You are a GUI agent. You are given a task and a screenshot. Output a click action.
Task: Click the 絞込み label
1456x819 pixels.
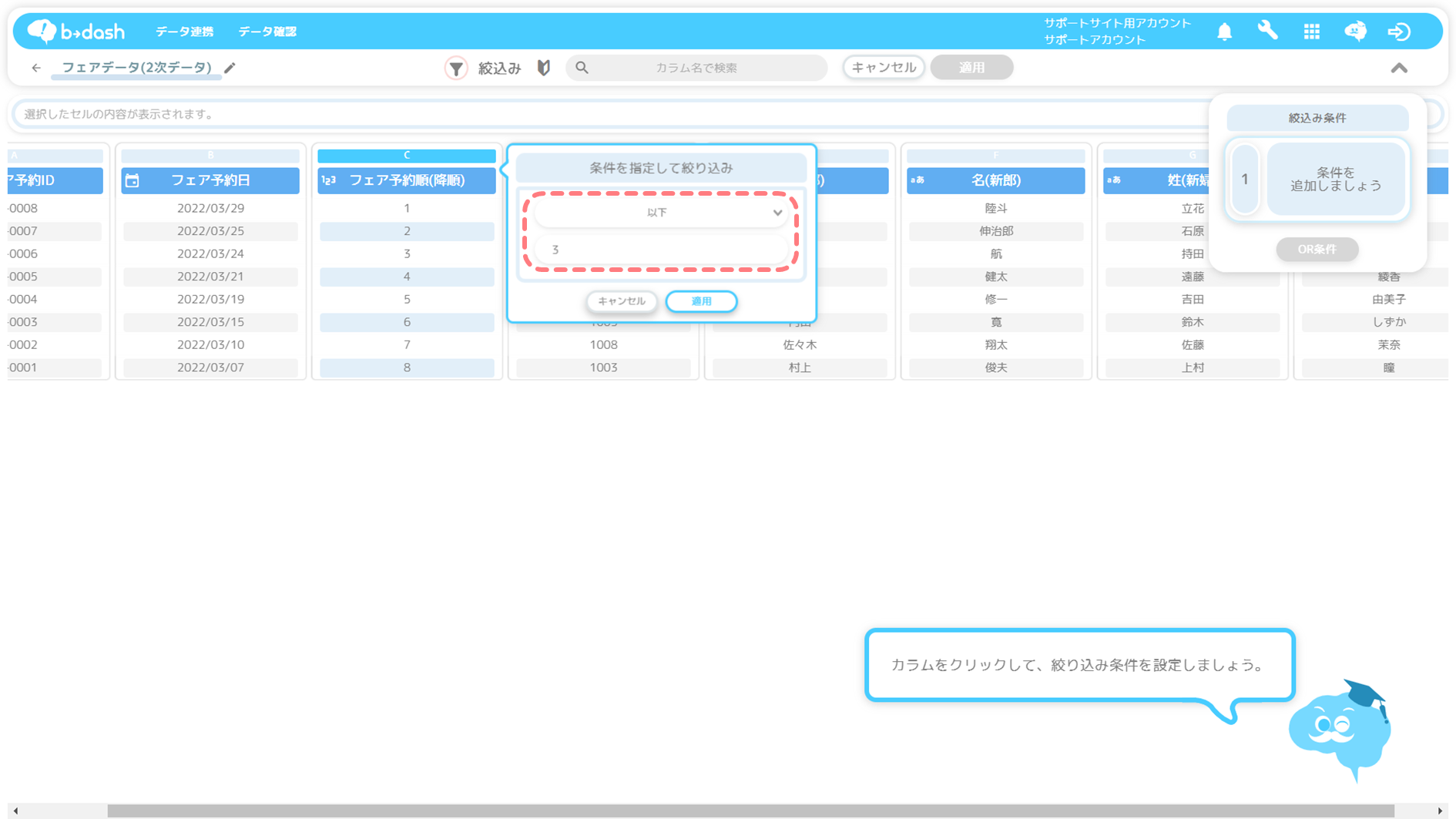coord(499,68)
